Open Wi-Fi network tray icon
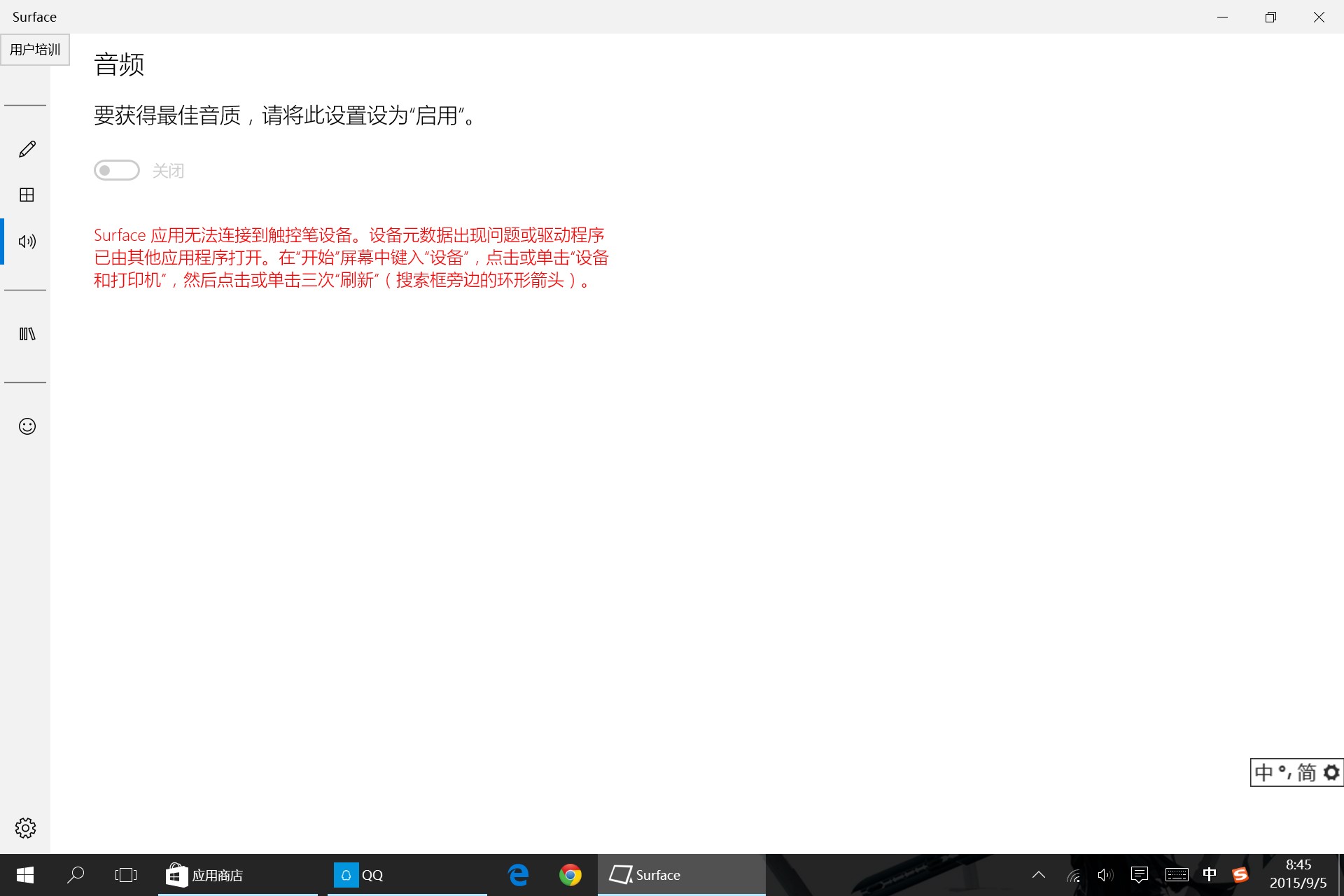 click(1073, 875)
